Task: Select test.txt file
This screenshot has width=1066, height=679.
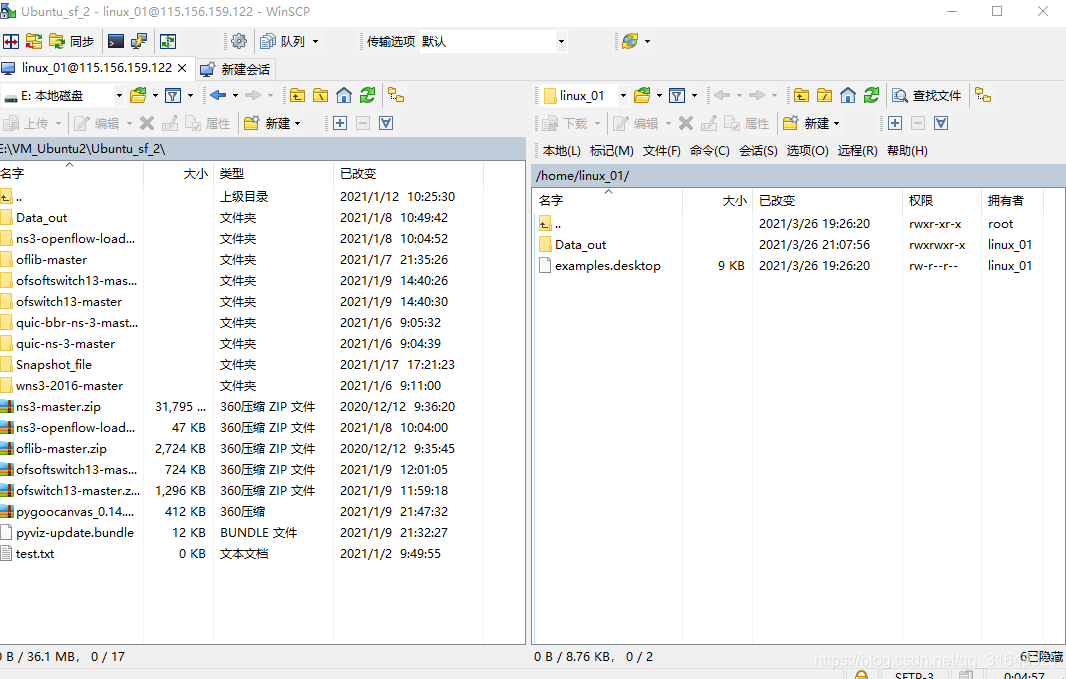Action: (35, 554)
